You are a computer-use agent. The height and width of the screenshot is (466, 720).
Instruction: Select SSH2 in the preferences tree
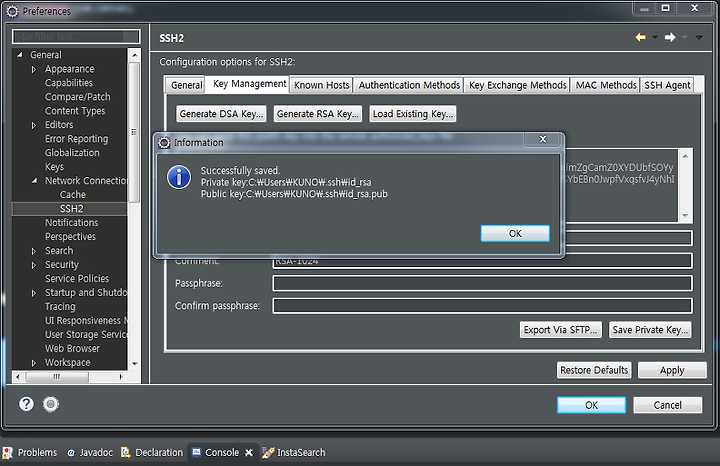[x=70, y=209]
